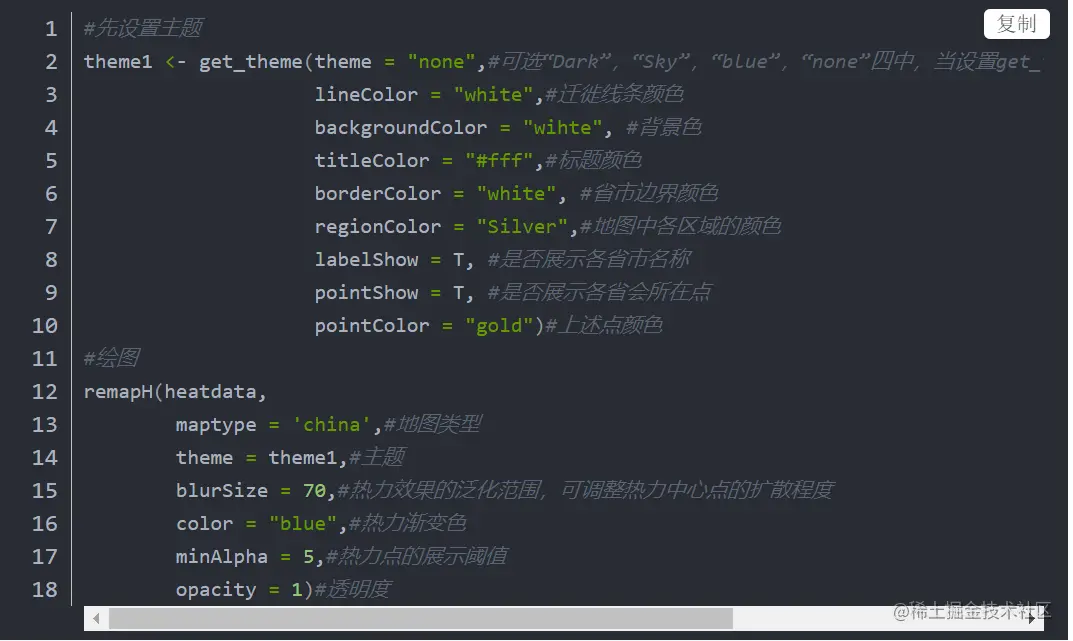This screenshot has width=1073, height=641.
Task: Click the left arrow of the horizontal scrollbar
Action: [x=95, y=618]
